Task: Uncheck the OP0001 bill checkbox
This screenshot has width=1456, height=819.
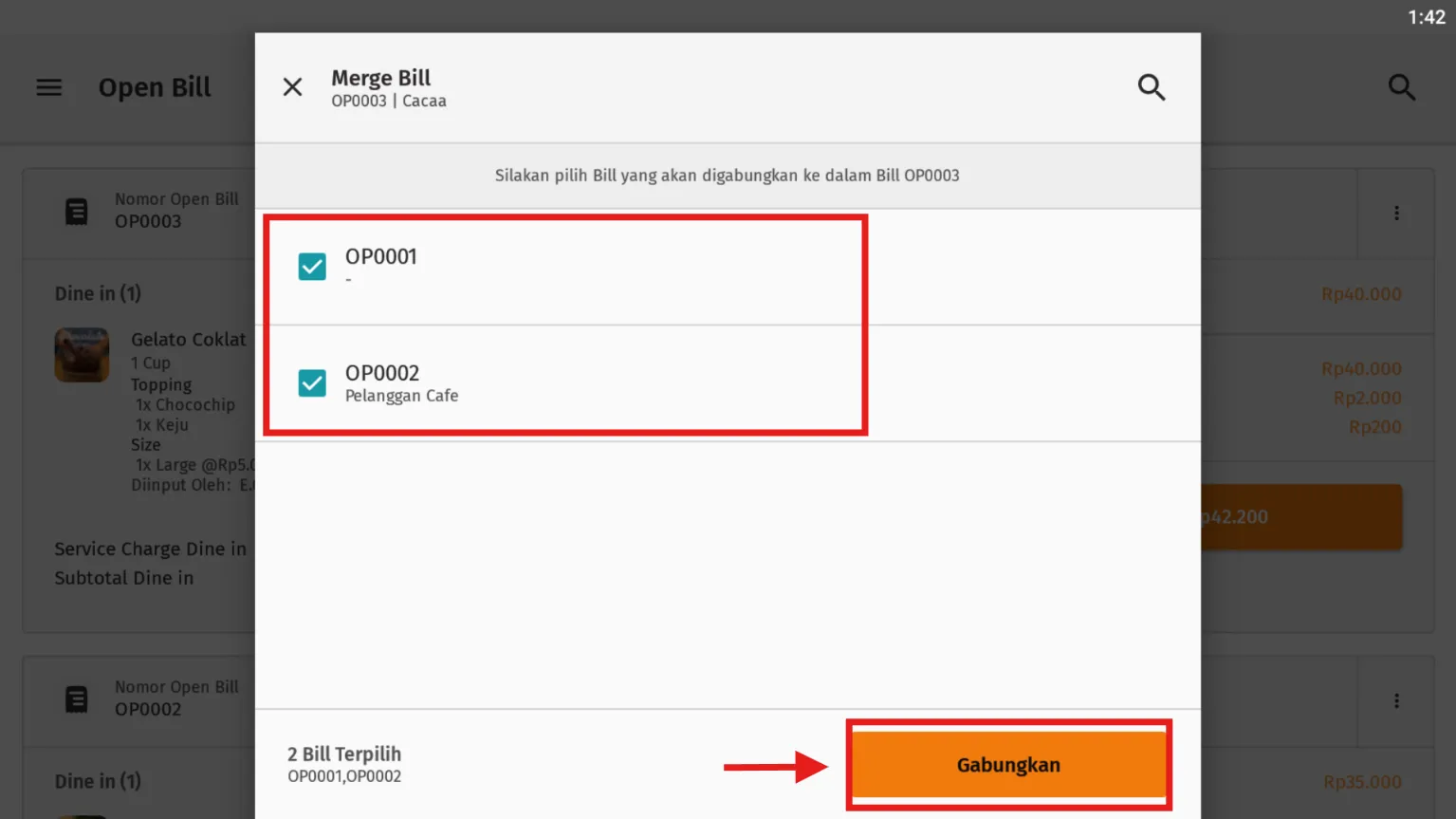Action: (x=312, y=267)
